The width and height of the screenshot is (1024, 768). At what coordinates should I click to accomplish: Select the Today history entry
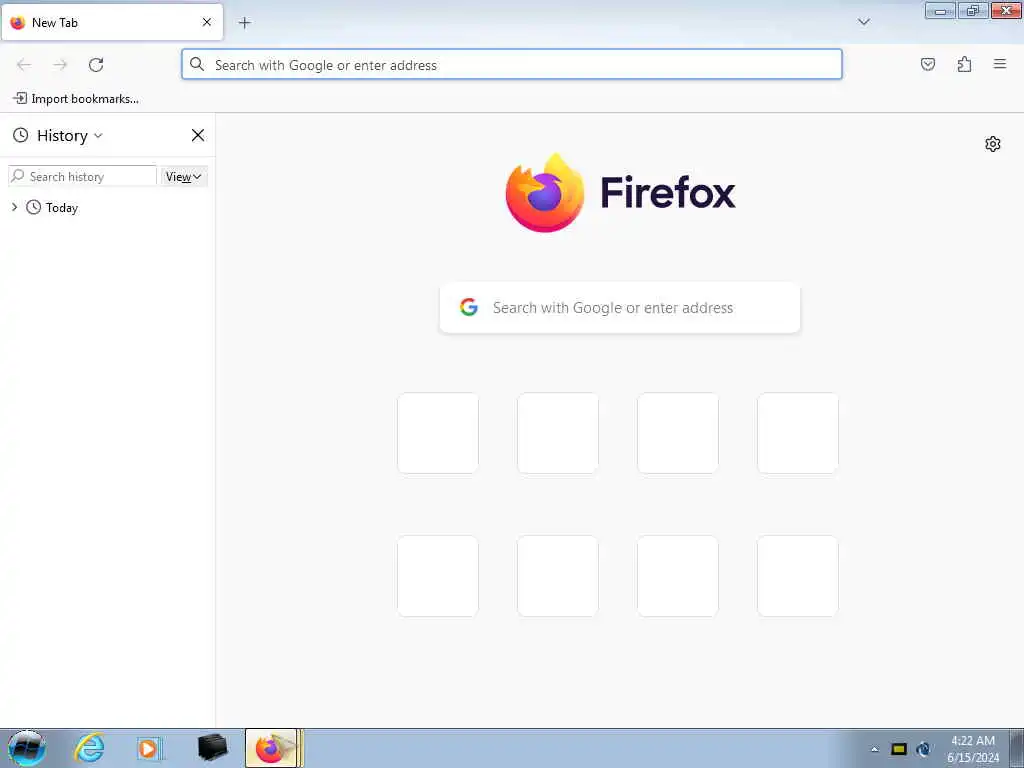(61, 208)
